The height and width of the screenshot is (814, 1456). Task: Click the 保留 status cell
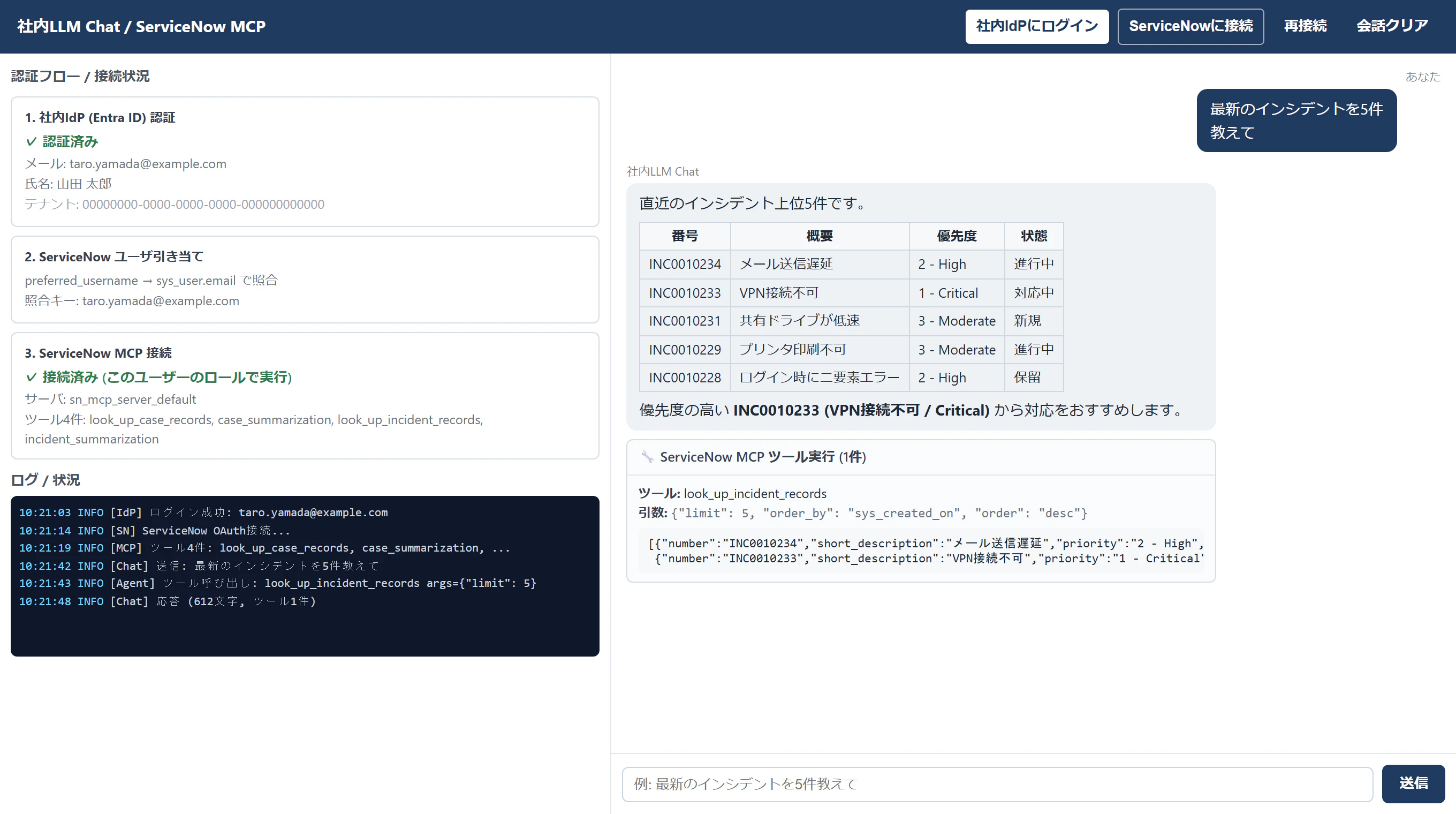tap(1034, 378)
